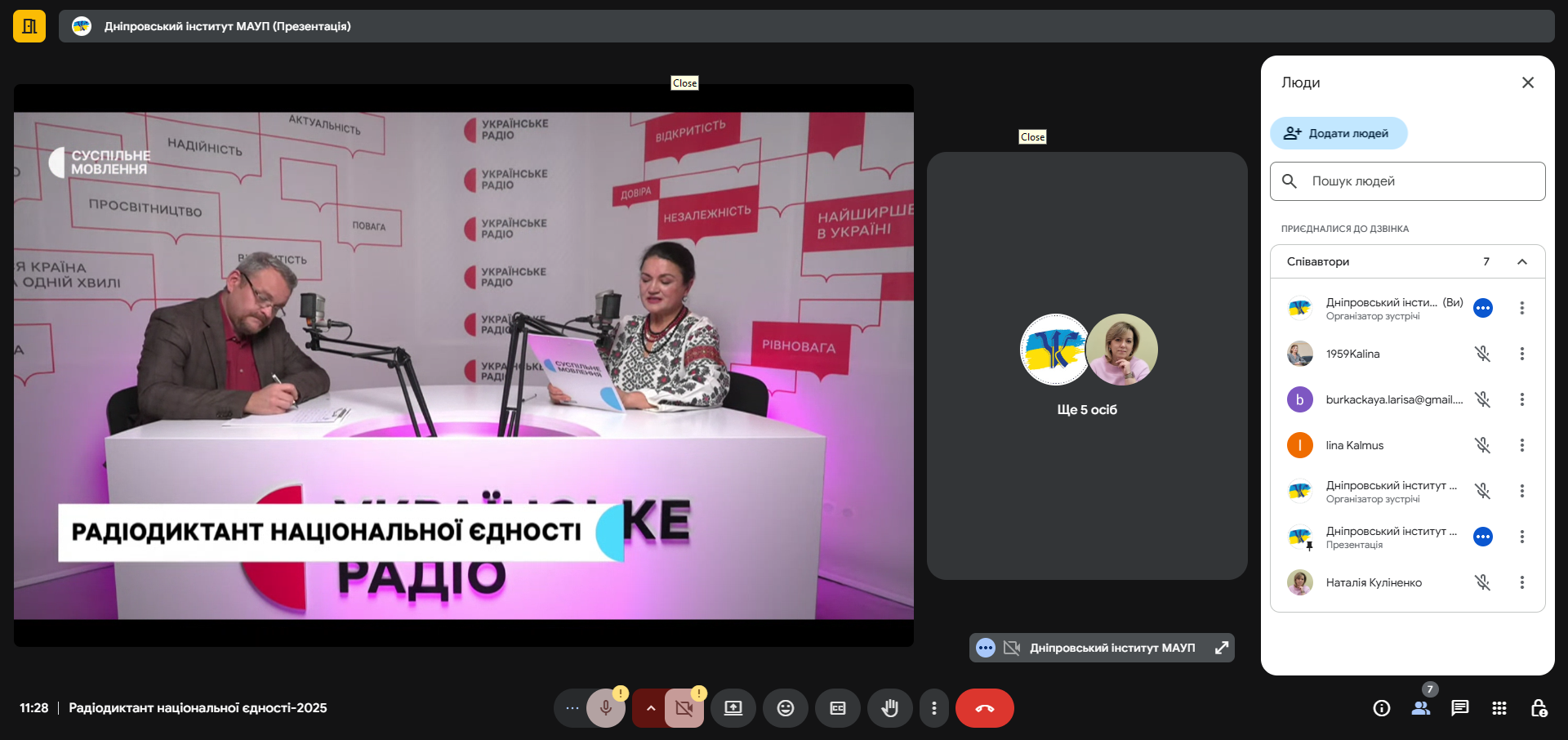1568x740 pixels.
Task: Raise hand in the meeting
Action: 889,708
